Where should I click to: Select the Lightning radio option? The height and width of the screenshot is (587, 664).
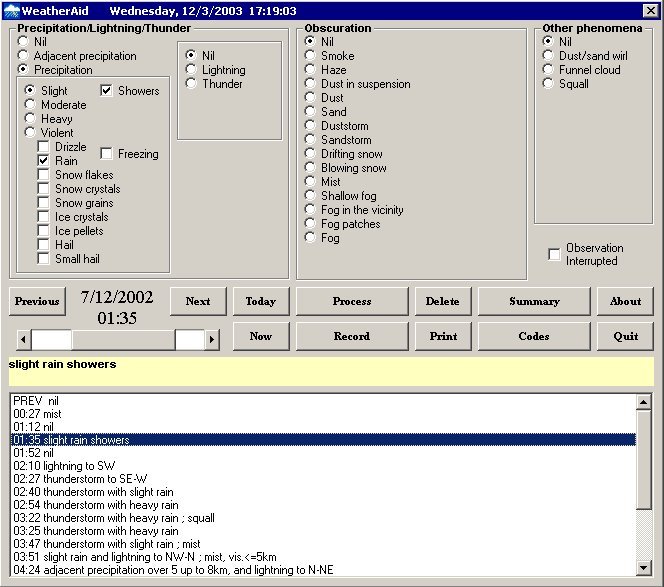click(x=191, y=69)
